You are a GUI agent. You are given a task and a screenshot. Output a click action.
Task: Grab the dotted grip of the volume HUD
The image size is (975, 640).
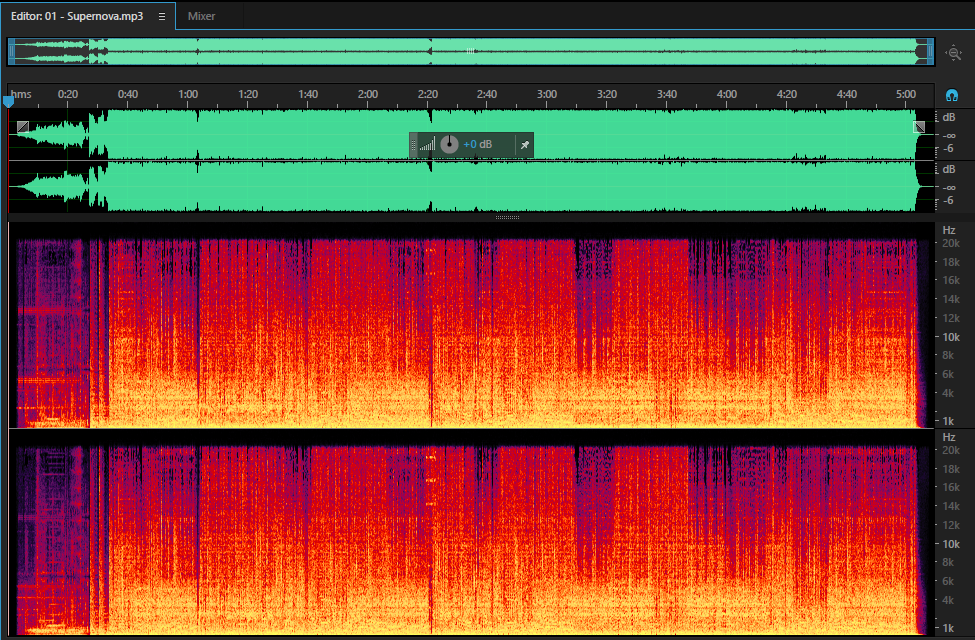pos(414,145)
